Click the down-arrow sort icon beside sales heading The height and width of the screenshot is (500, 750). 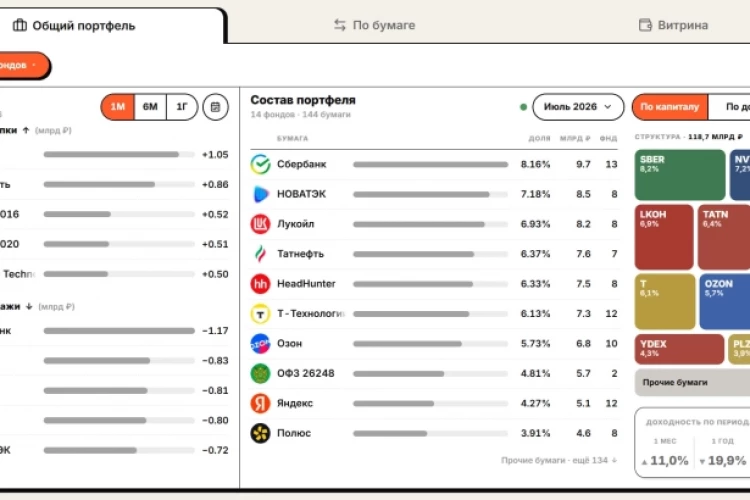[x=29, y=307]
